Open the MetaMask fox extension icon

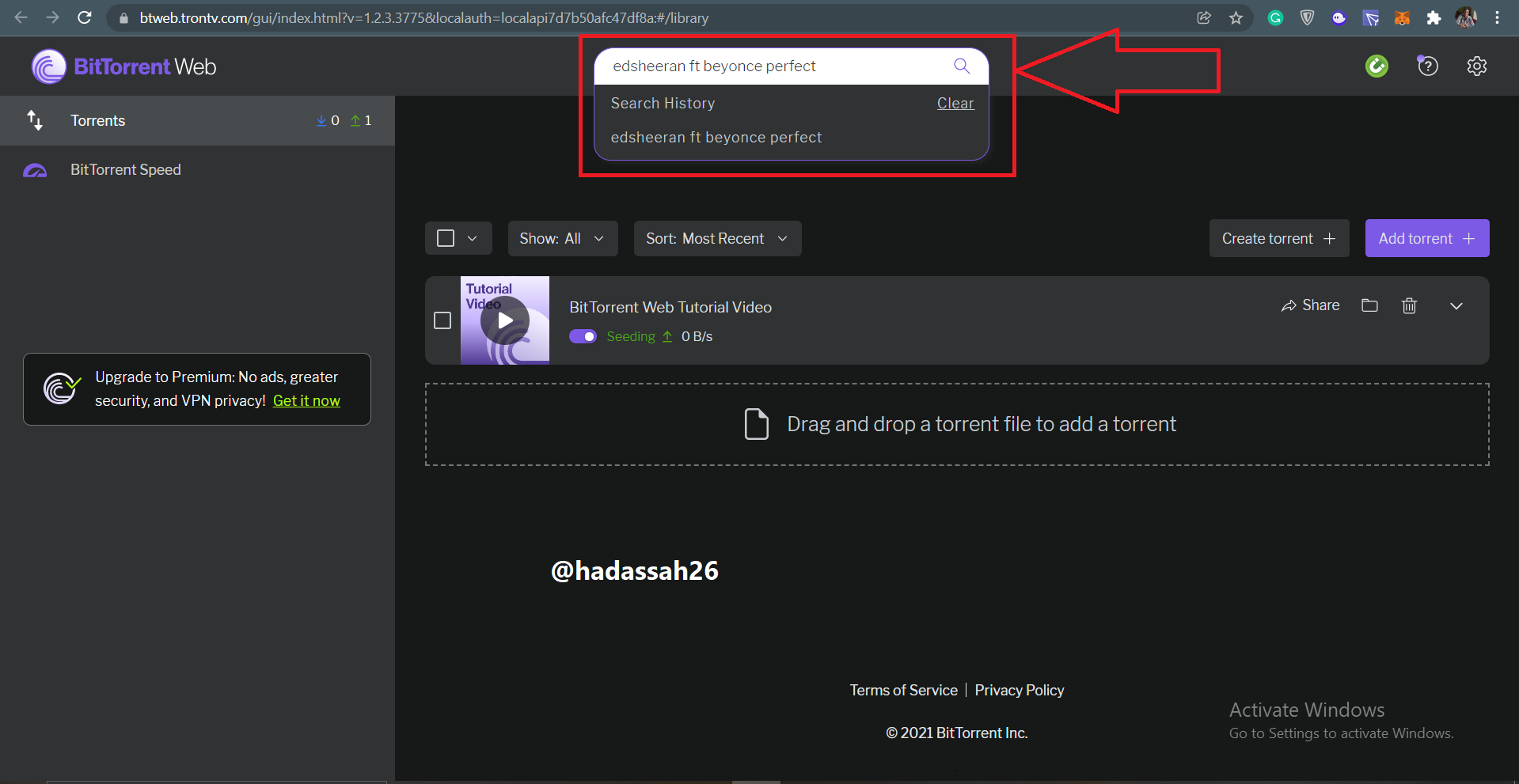click(1402, 17)
